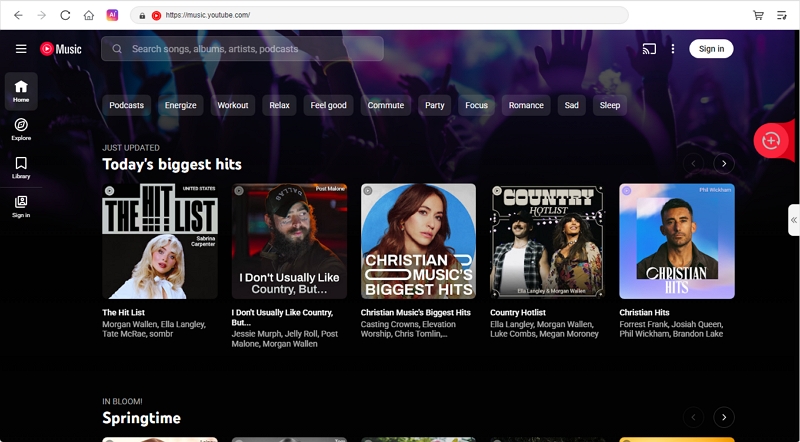Click Christian Music's Biggest Hits title link
Viewport: 800px width, 442px height.
coord(416,312)
